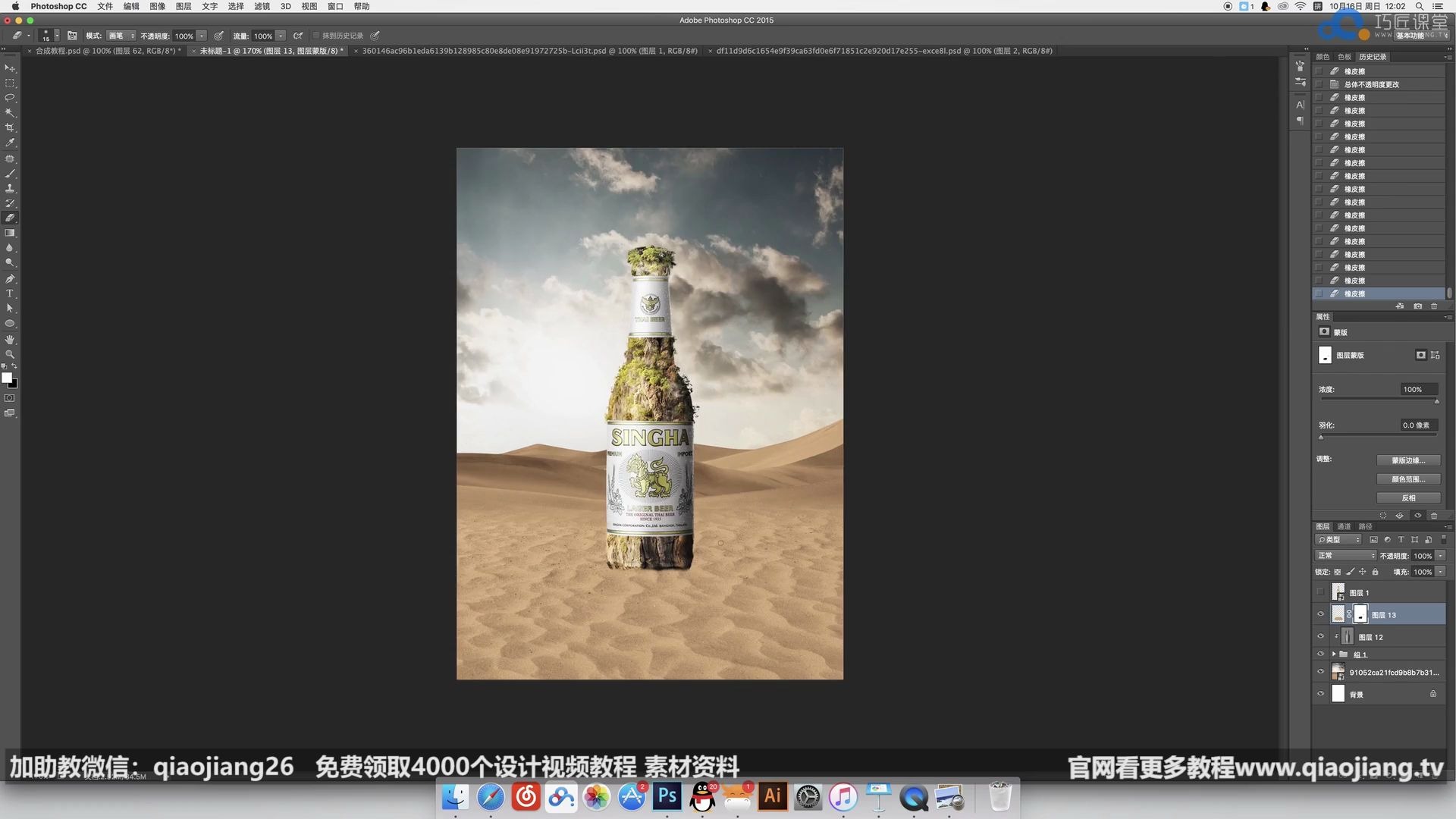
Task: Open Layers panel 不透明度 dropdown arrow
Action: 1441,556
